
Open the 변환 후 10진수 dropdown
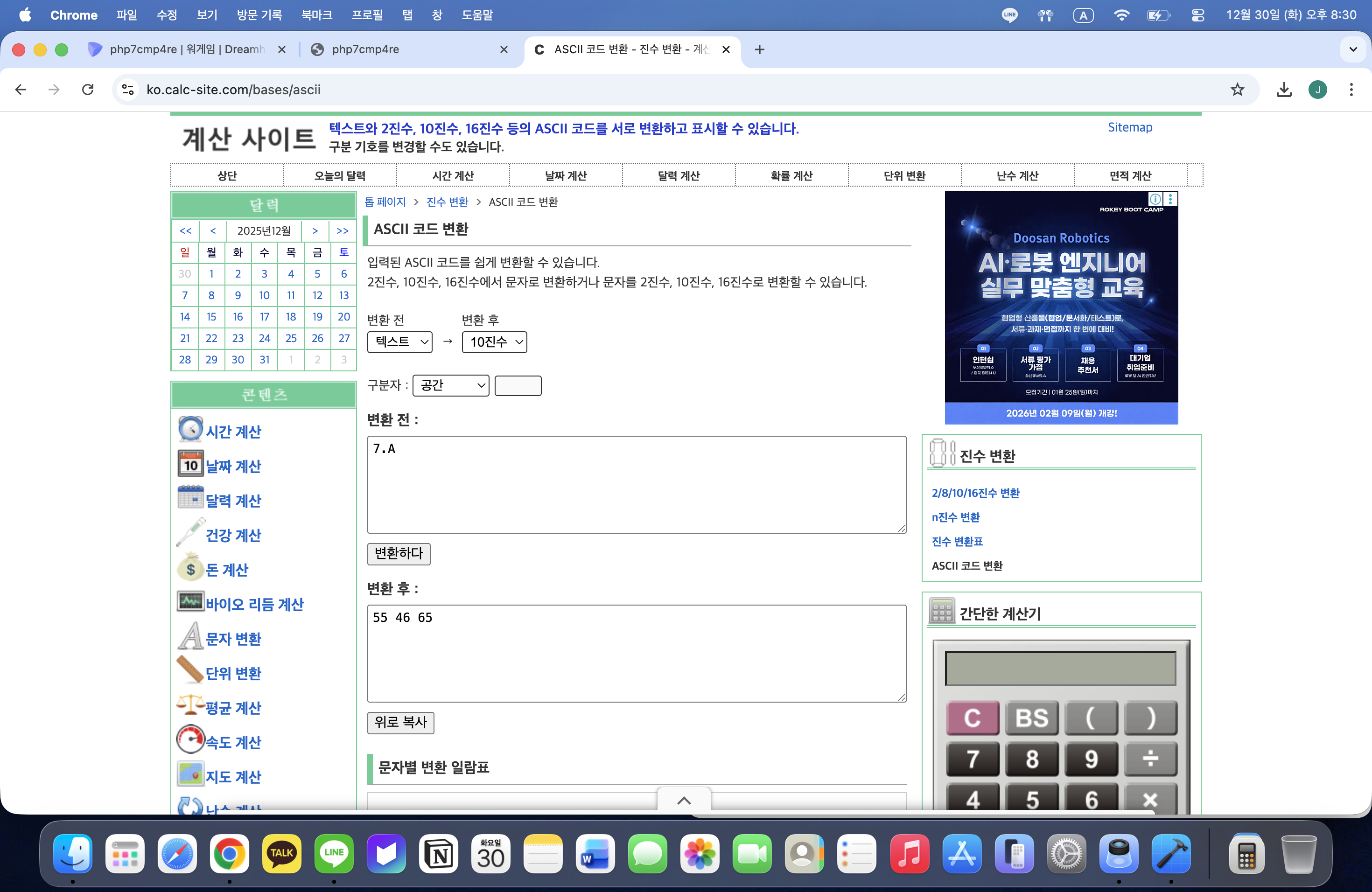tap(494, 341)
